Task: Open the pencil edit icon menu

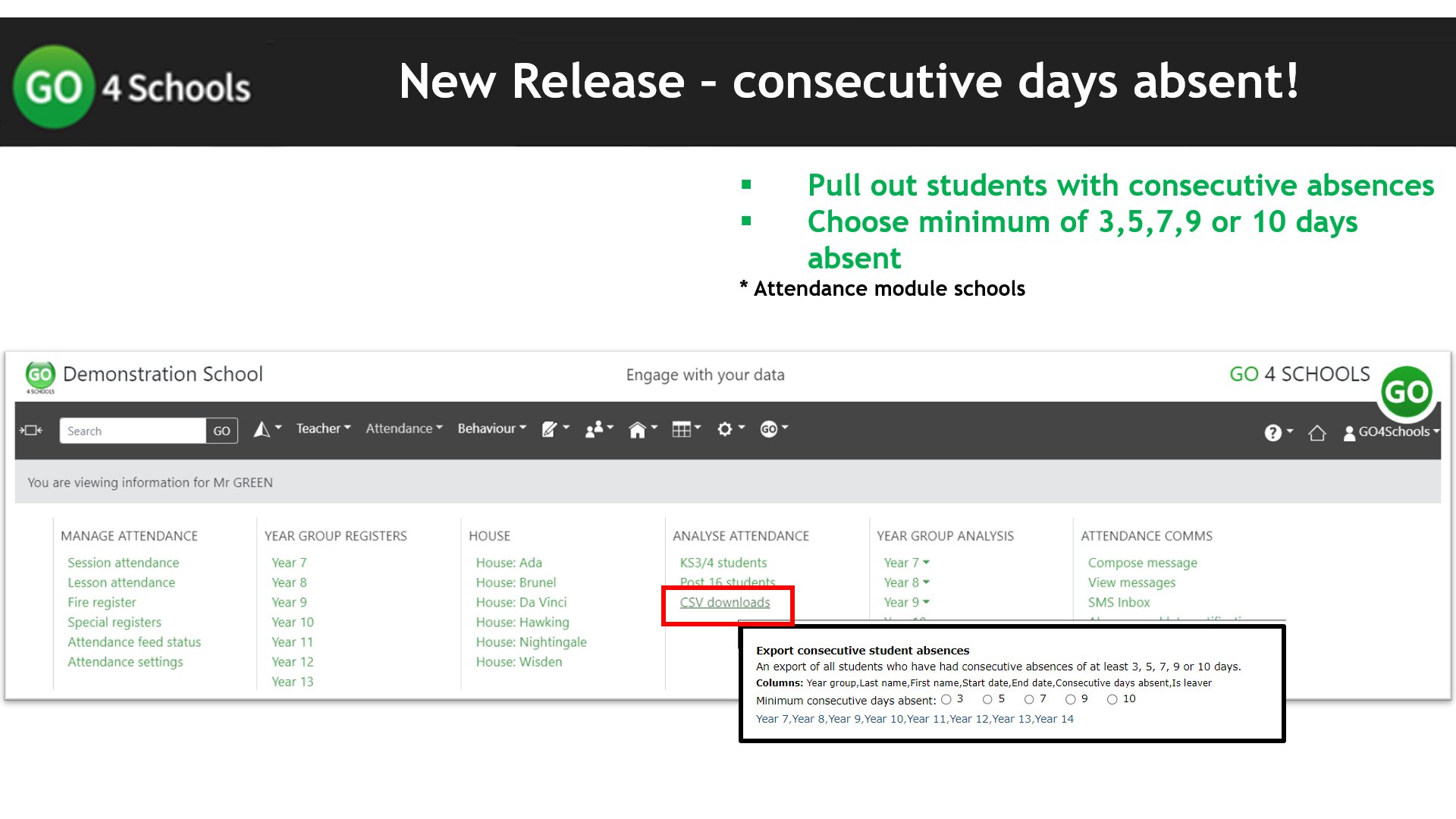Action: tap(555, 430)
